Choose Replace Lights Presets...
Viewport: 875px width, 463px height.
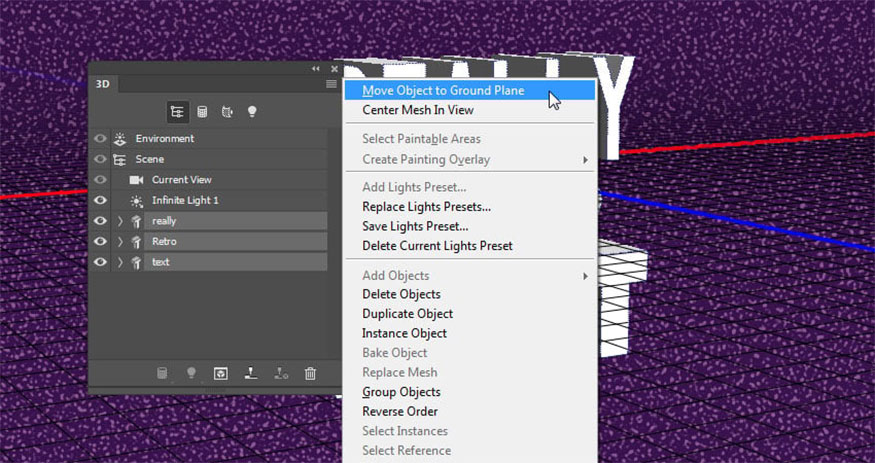coord(470,206)
